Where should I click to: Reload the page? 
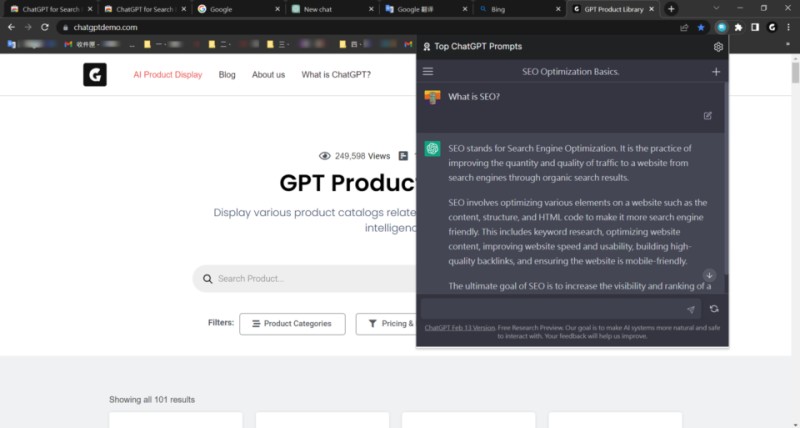click(x=45, y=27)
